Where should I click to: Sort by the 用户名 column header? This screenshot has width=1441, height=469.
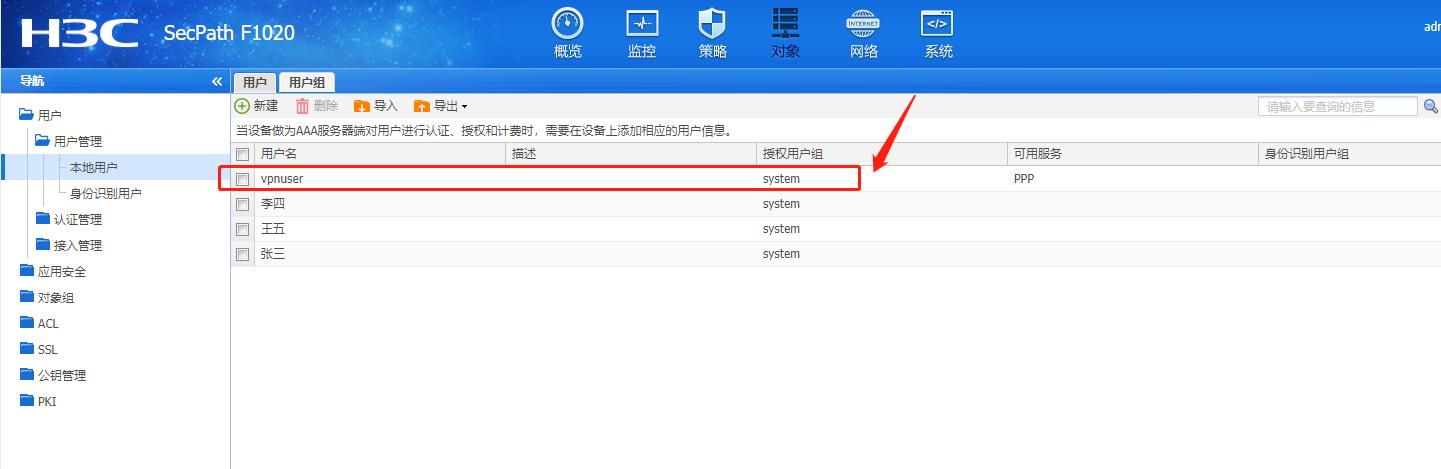click(x=380, y=154)
